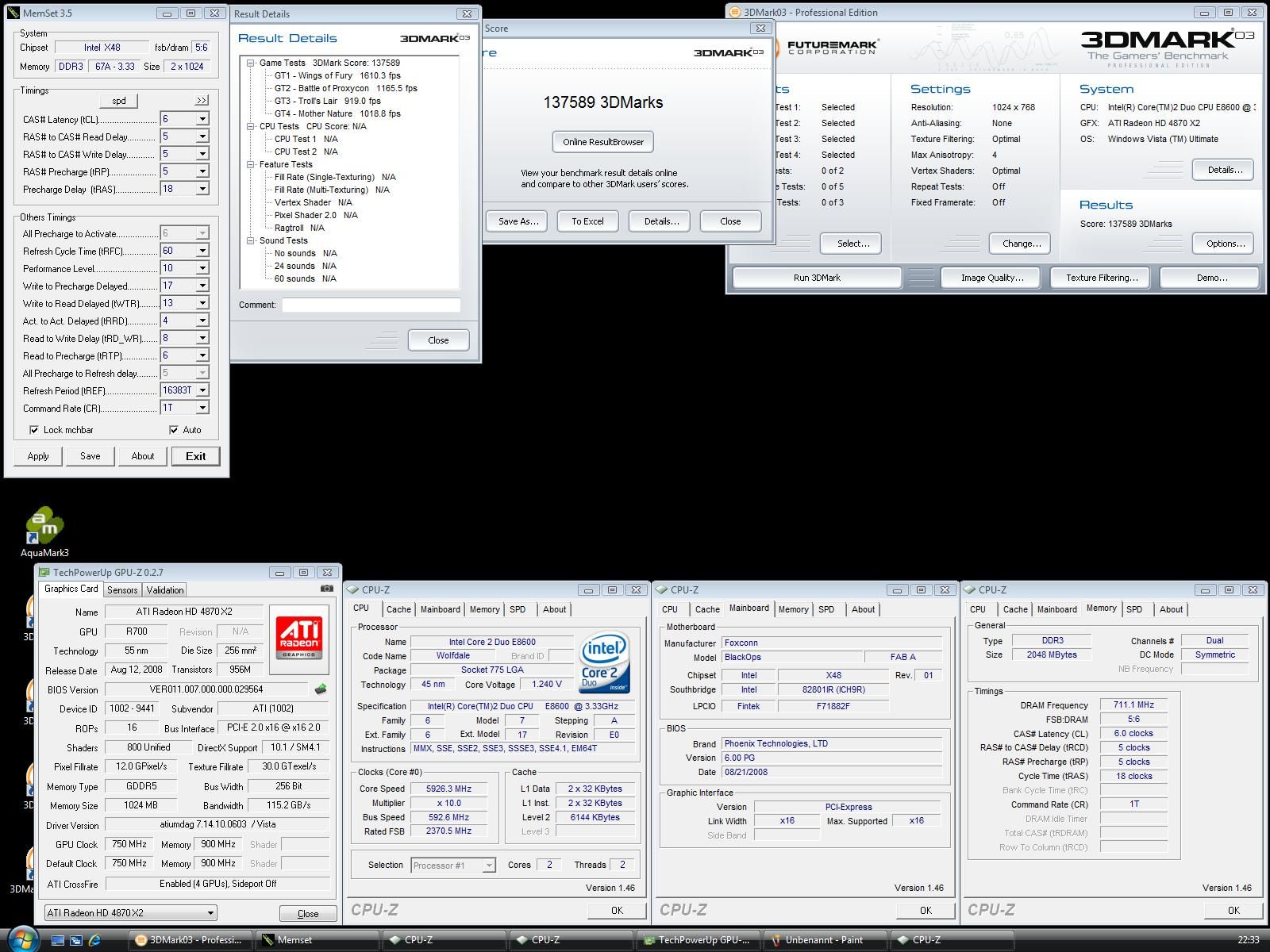
Task: Click Run 3DMark button
Action: coord(817,278)
